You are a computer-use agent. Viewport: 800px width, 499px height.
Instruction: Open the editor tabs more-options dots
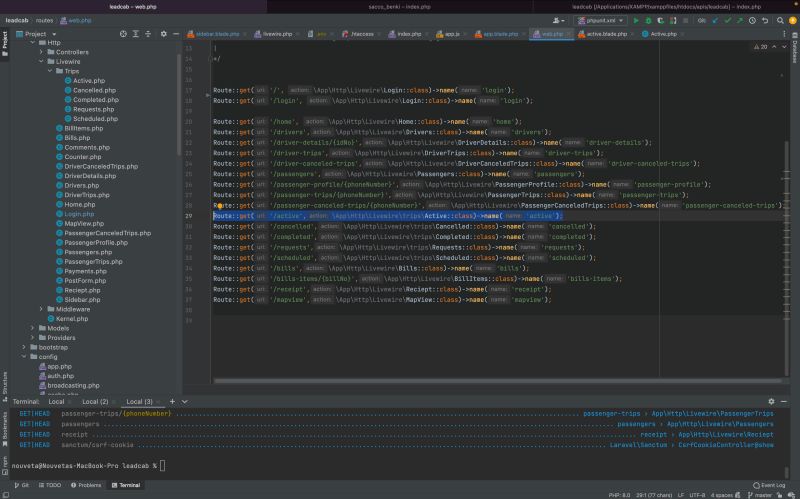tap(784, 34)
